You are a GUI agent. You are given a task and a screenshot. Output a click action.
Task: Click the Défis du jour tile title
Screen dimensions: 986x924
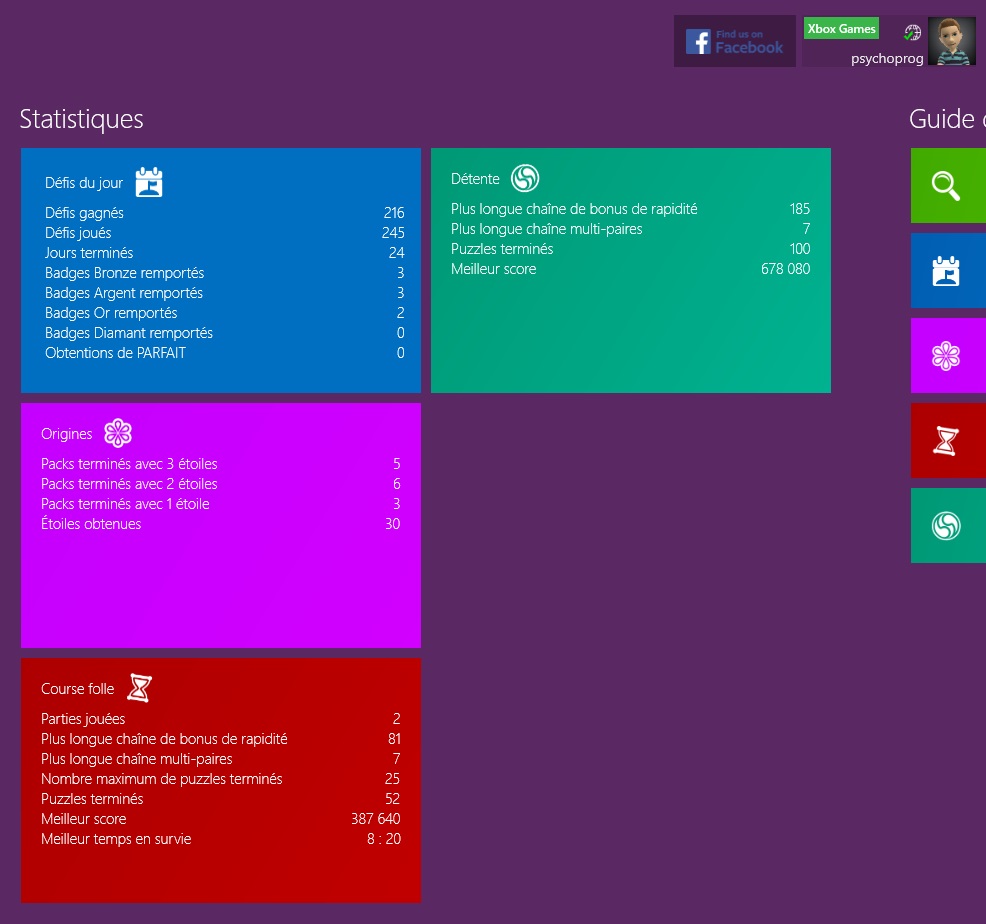pos(84,183)
